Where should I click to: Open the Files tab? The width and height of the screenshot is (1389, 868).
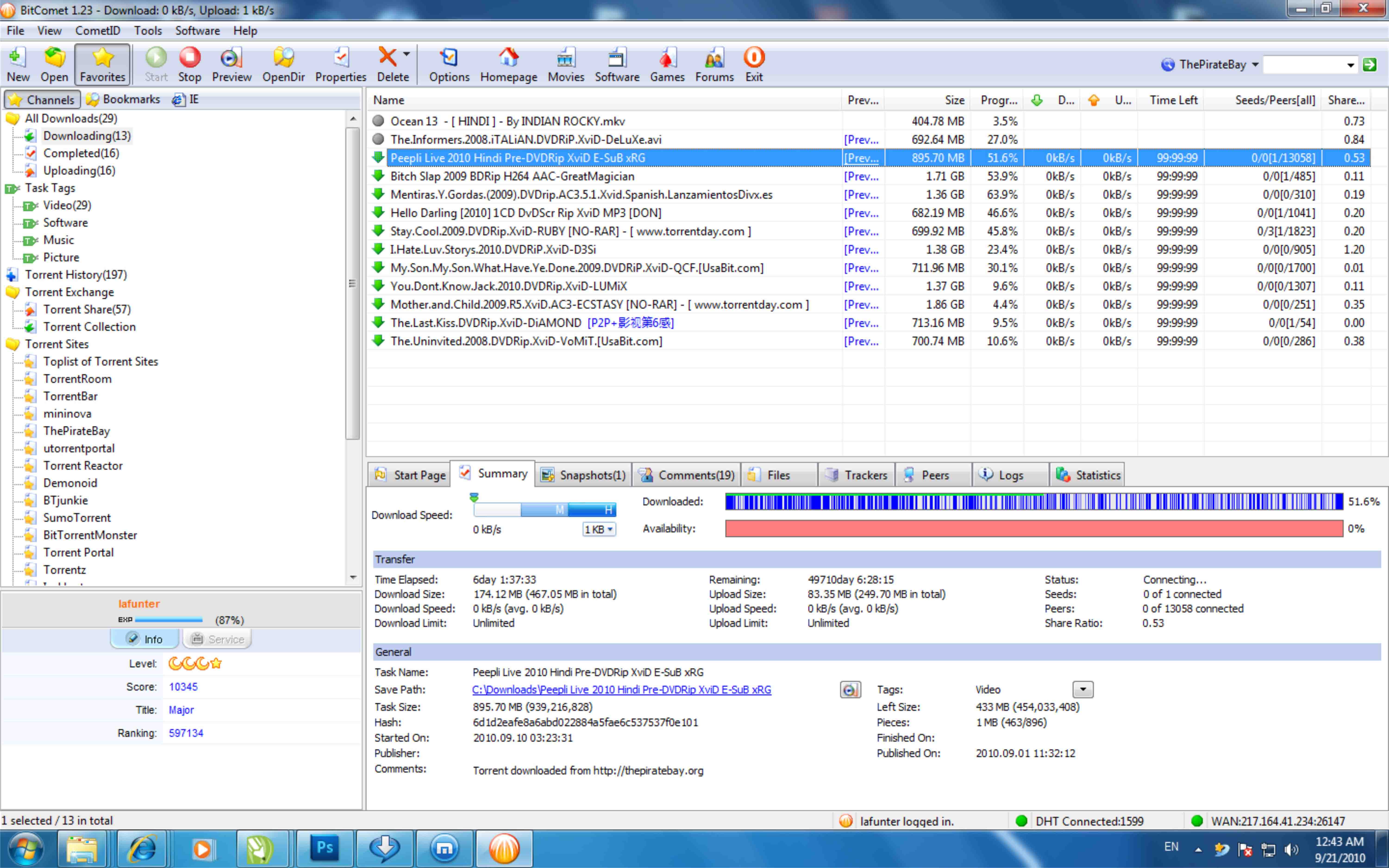pos(779,475)
